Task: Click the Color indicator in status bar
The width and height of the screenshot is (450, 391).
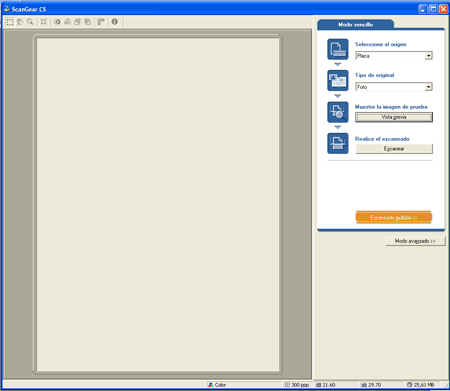Action: (x=217, y=385)
